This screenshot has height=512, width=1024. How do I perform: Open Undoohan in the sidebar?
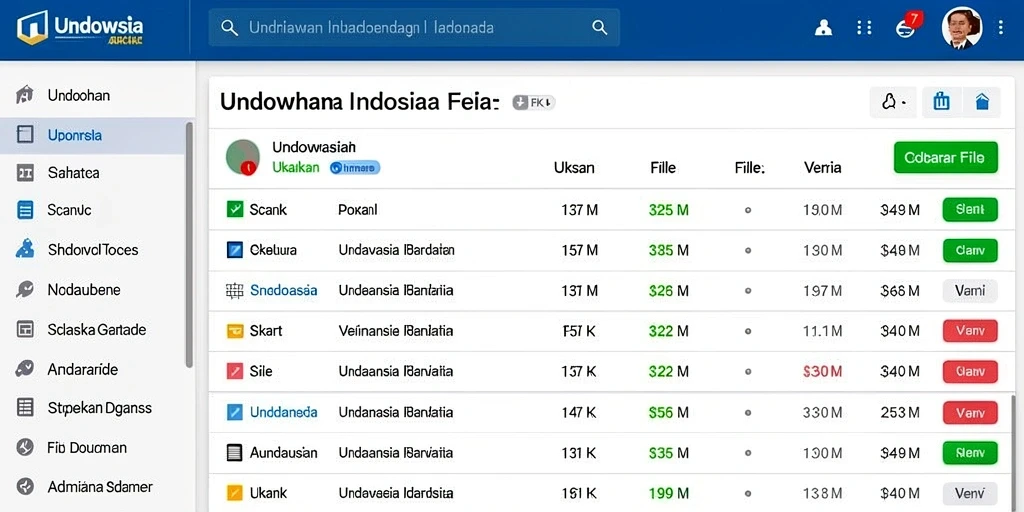[x=78, y=95]
